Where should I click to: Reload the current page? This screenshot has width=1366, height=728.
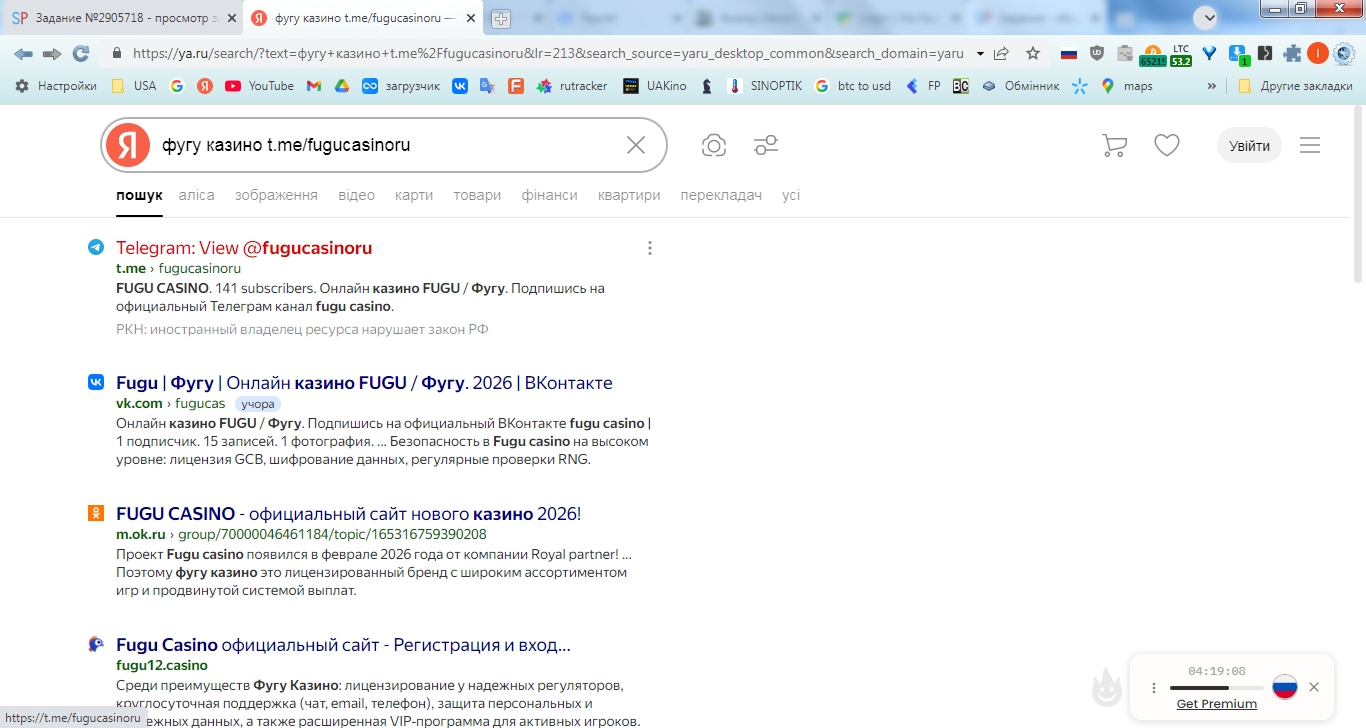point(81,54)
